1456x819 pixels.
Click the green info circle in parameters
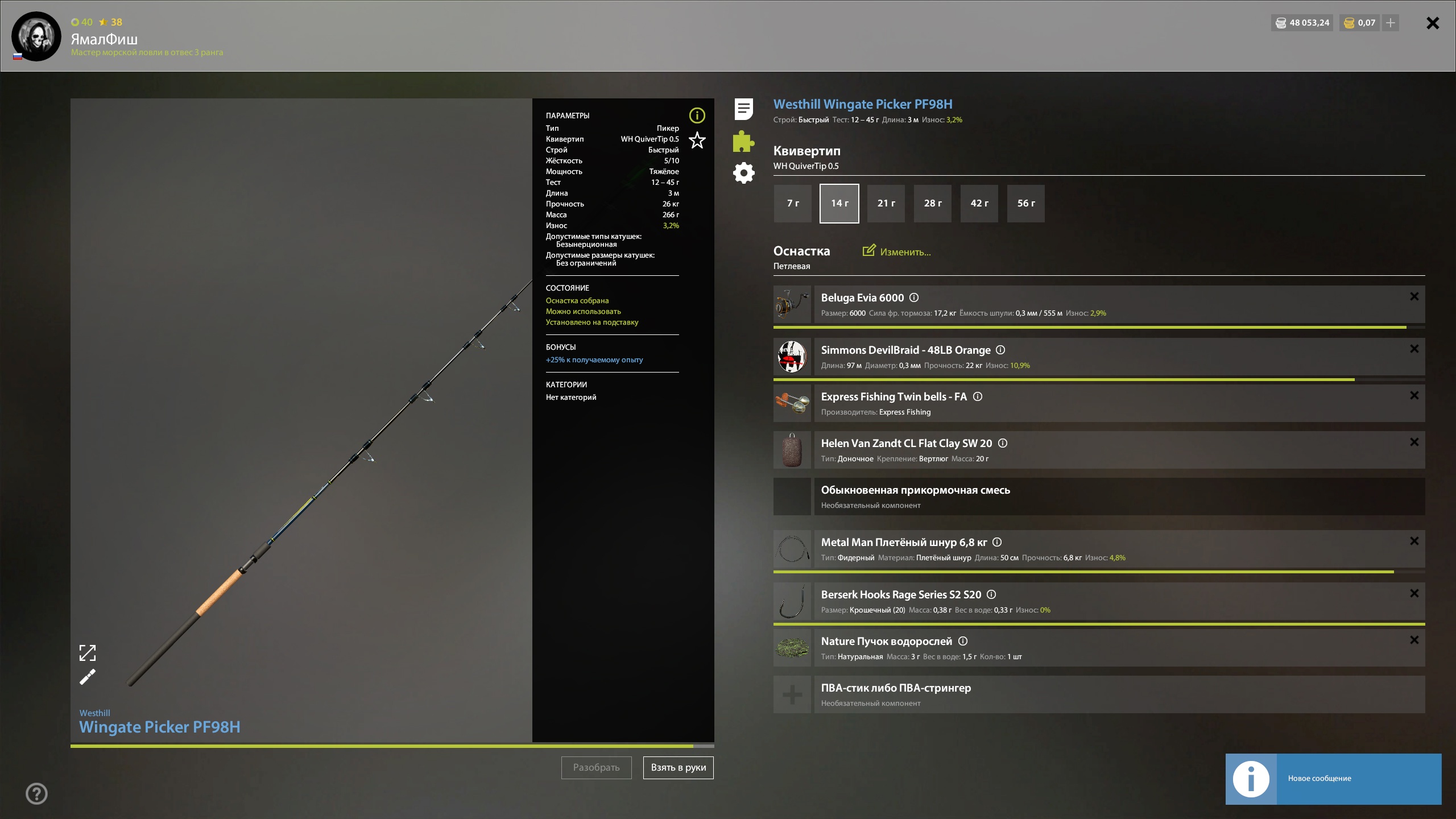(x=697, y=115)
